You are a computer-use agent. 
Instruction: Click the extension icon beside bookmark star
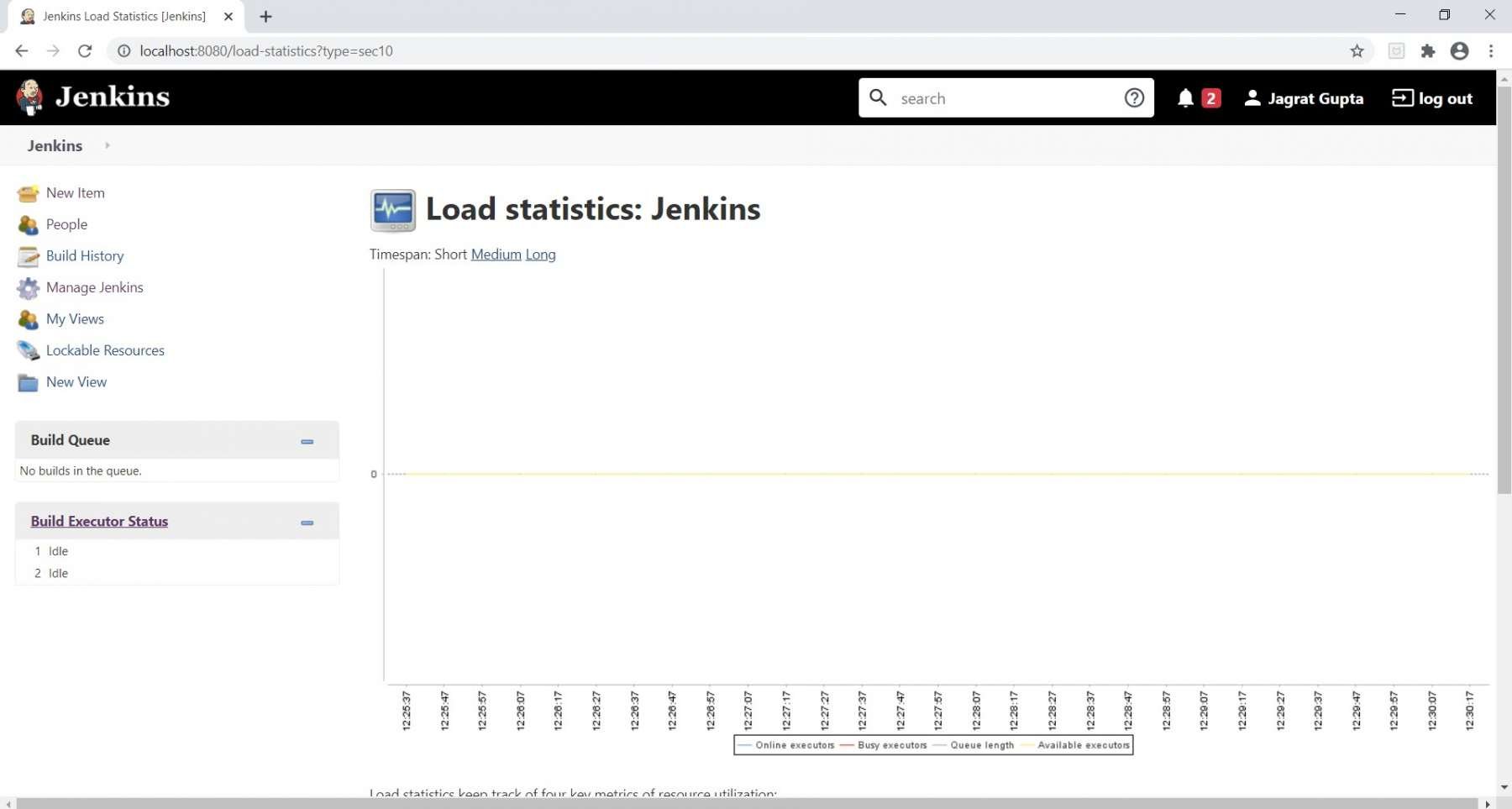tap(1396, 50)
